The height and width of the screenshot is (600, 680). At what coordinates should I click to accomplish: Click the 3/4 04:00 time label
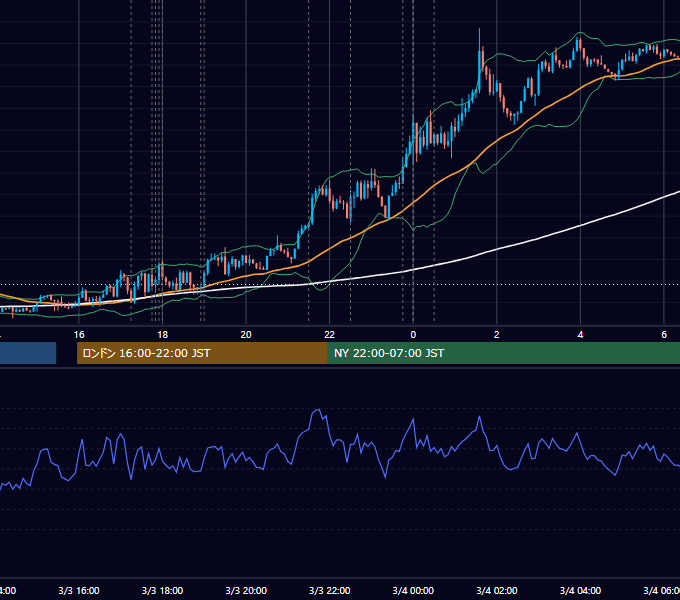580,590
